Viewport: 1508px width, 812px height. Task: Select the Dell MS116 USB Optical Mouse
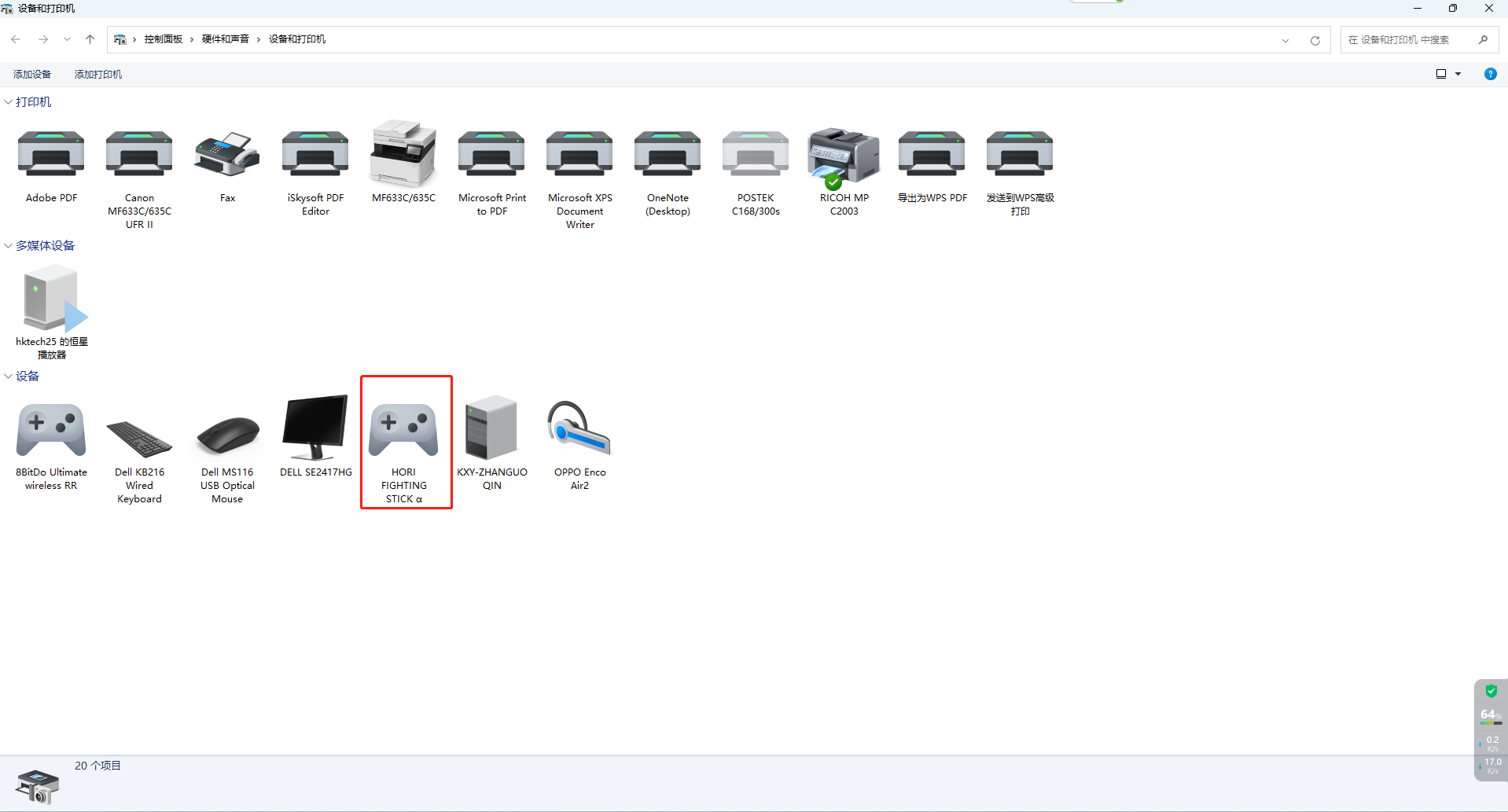pyautogui.click(x=227, y=434)
